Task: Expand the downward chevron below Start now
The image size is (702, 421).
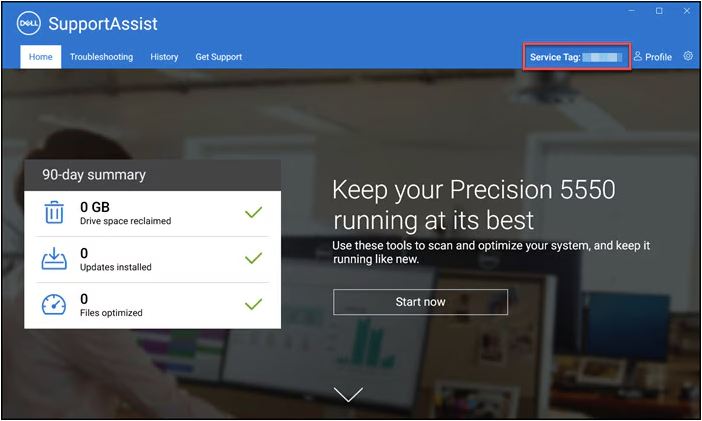Action: [x=348, y=395]
